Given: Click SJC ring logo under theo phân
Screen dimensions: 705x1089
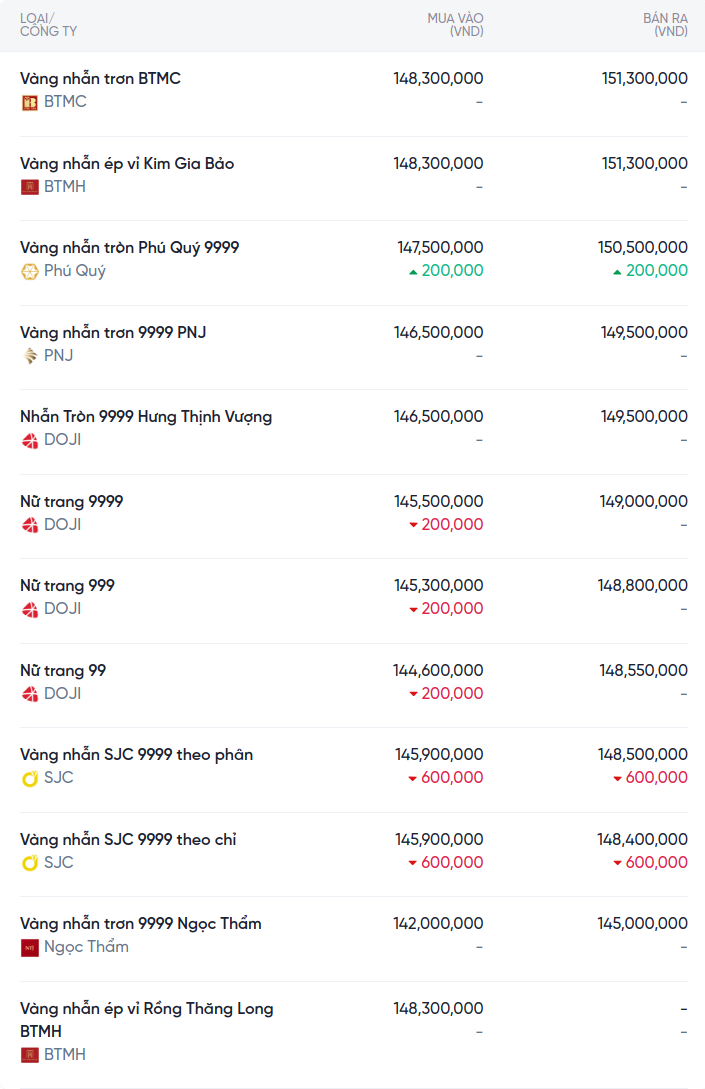Looking at the screenshot, I should coord(30,778).
